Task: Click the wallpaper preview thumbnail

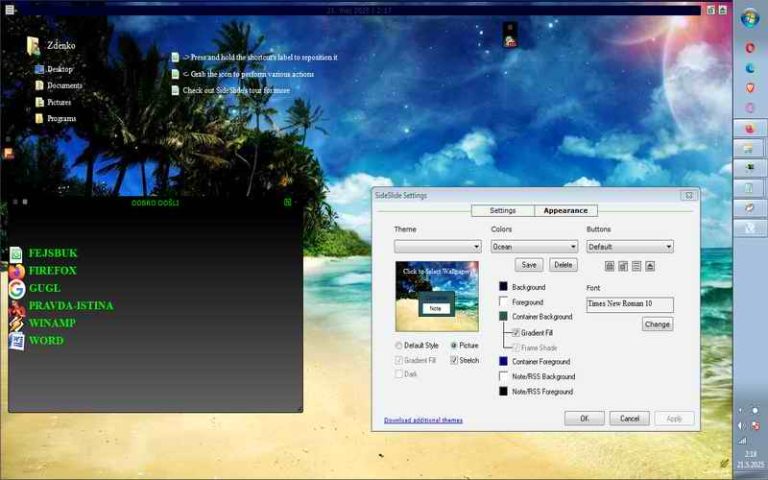Action: [436, 296]
